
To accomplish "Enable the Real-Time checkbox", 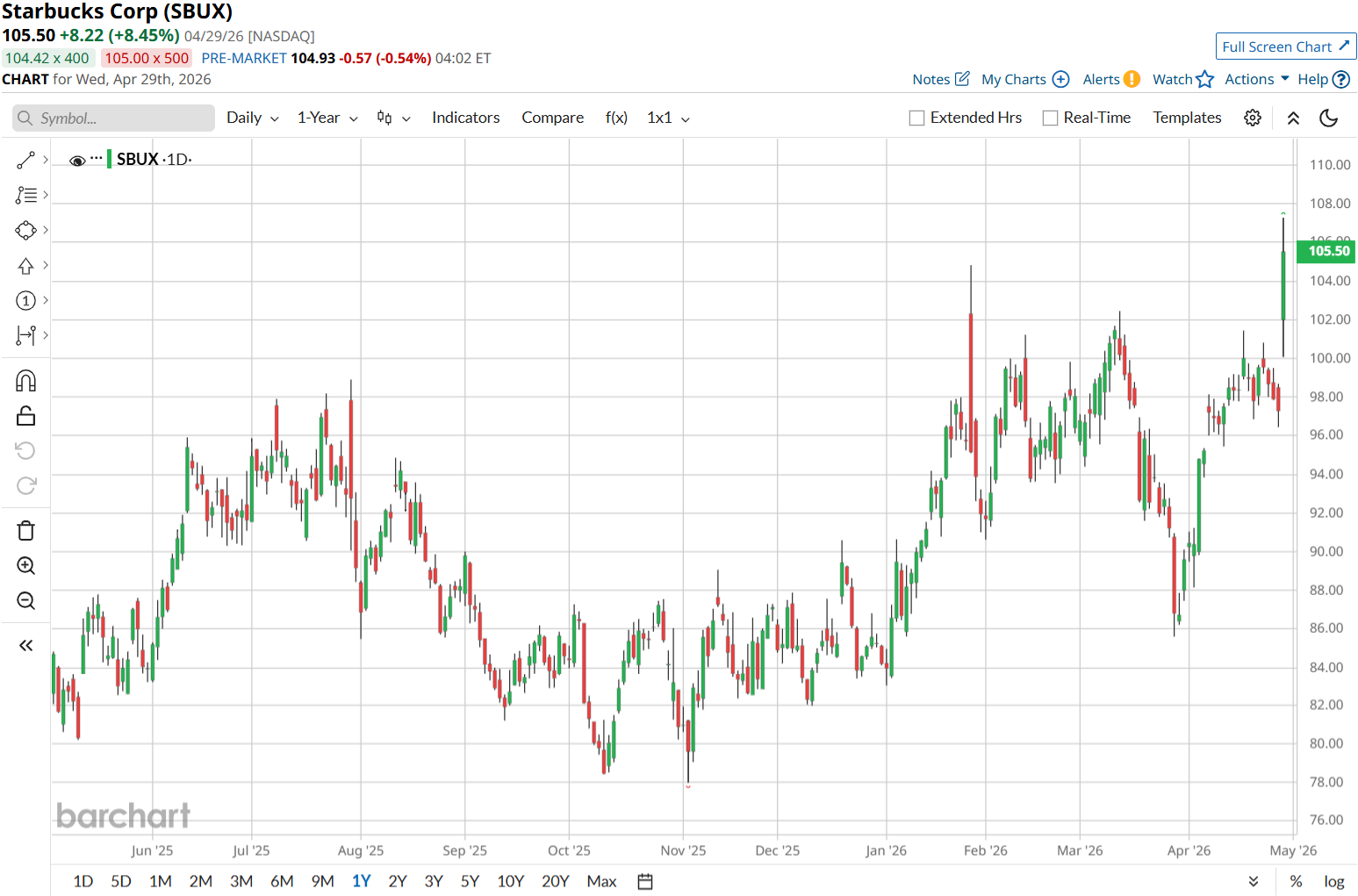I will pyautogui.click(x=1050, y=118).
